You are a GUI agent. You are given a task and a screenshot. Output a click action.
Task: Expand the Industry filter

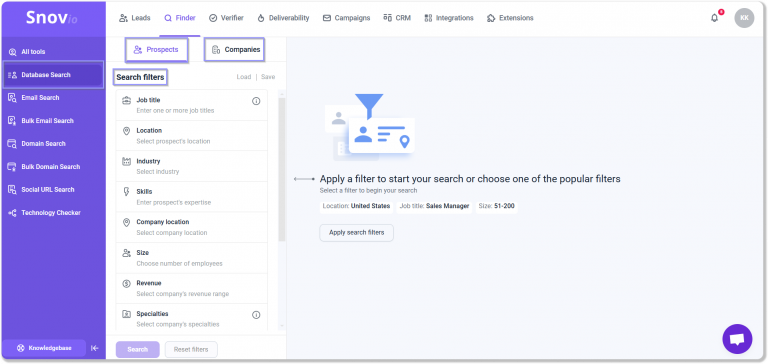(192, 166)
